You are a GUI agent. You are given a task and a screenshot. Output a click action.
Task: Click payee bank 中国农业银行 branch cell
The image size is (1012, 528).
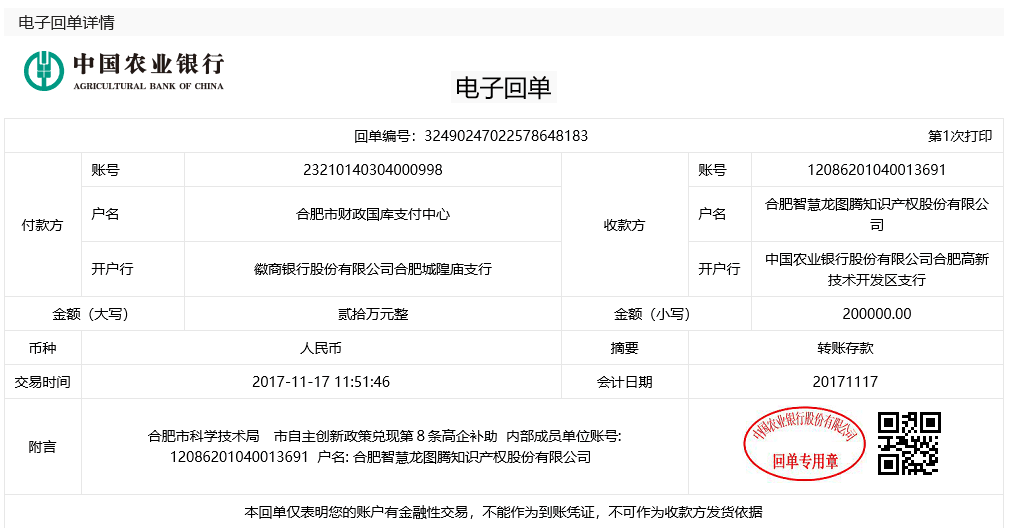(876, 269)
